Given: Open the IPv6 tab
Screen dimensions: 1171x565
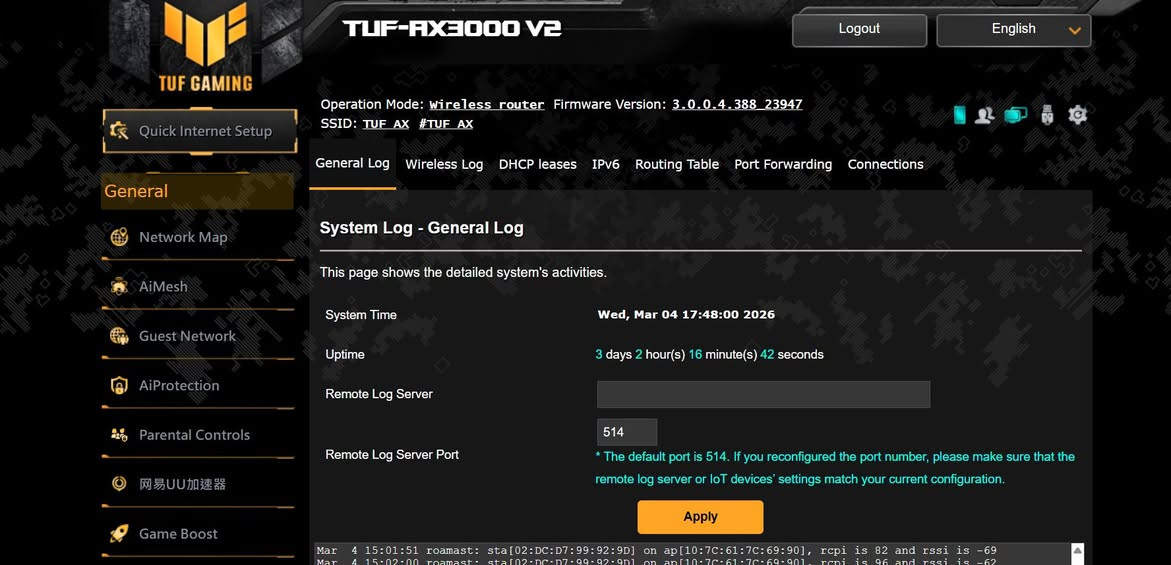Looking at the screenshot, I should click(606, 164).
